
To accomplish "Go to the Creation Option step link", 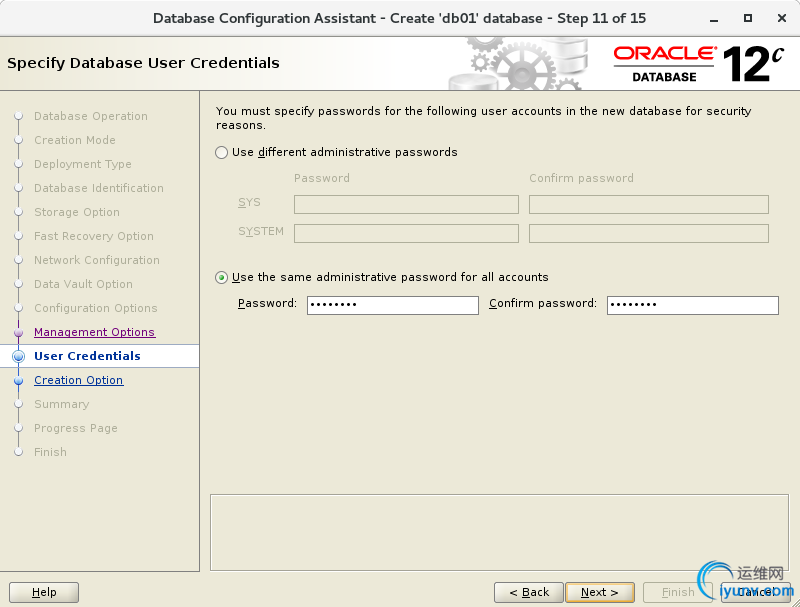I will point(79,380).
